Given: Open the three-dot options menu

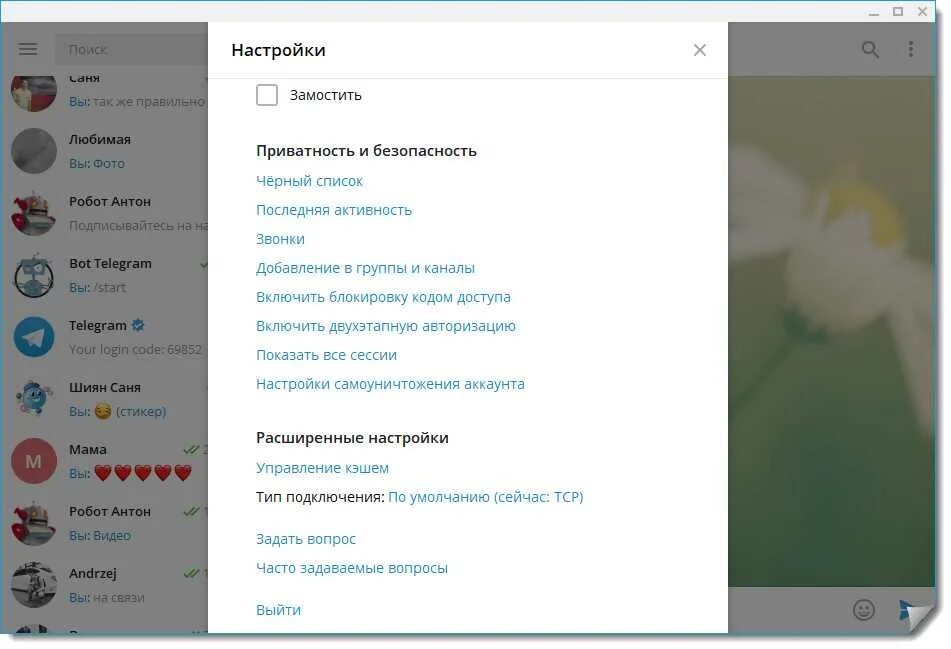Looking at the screenshot, I should [909, 48].
